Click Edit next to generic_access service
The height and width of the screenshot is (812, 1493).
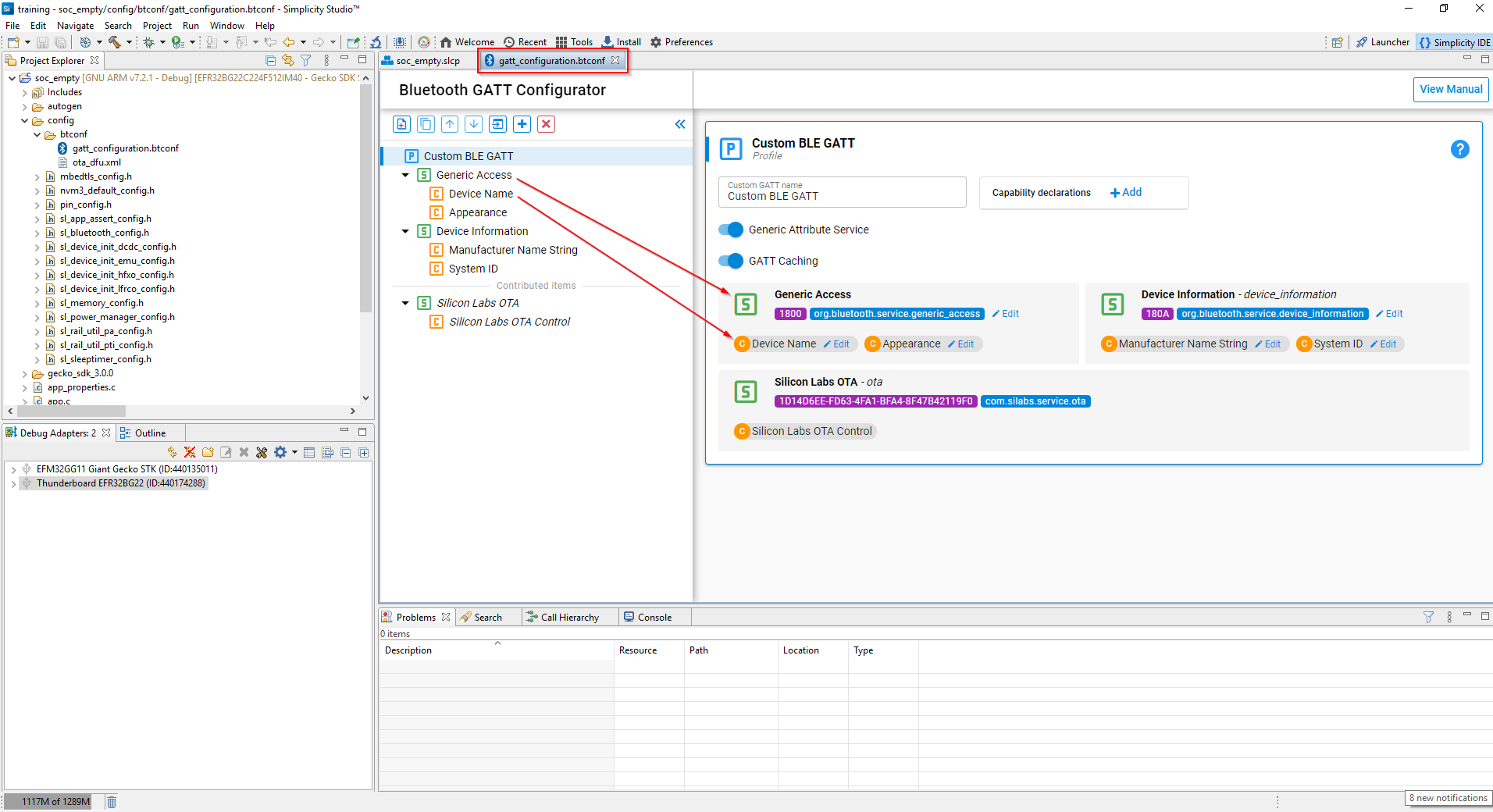click(x=1006, y=314)
